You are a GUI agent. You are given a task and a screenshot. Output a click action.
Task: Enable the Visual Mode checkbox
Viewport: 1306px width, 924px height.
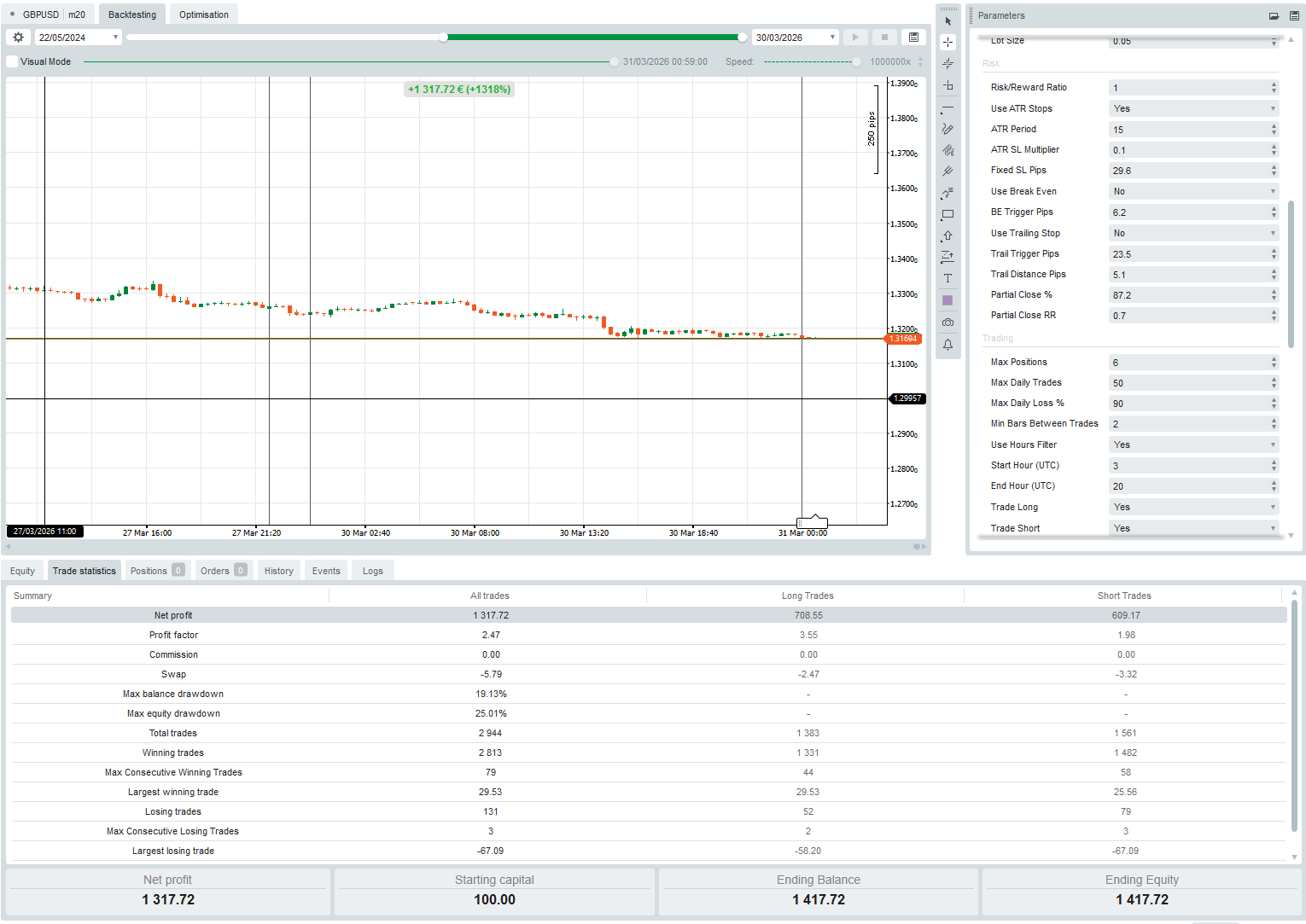point(12,61)
